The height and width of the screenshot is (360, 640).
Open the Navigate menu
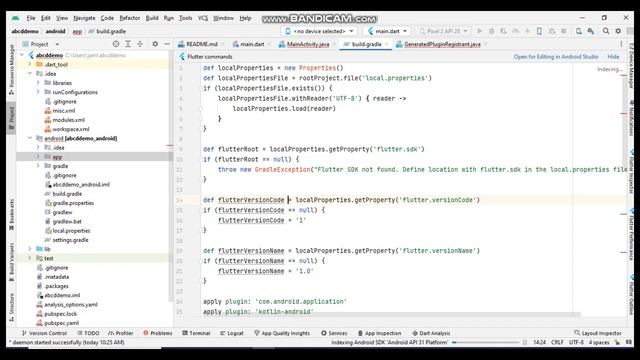pyautogui.click(x=84, y=18)
